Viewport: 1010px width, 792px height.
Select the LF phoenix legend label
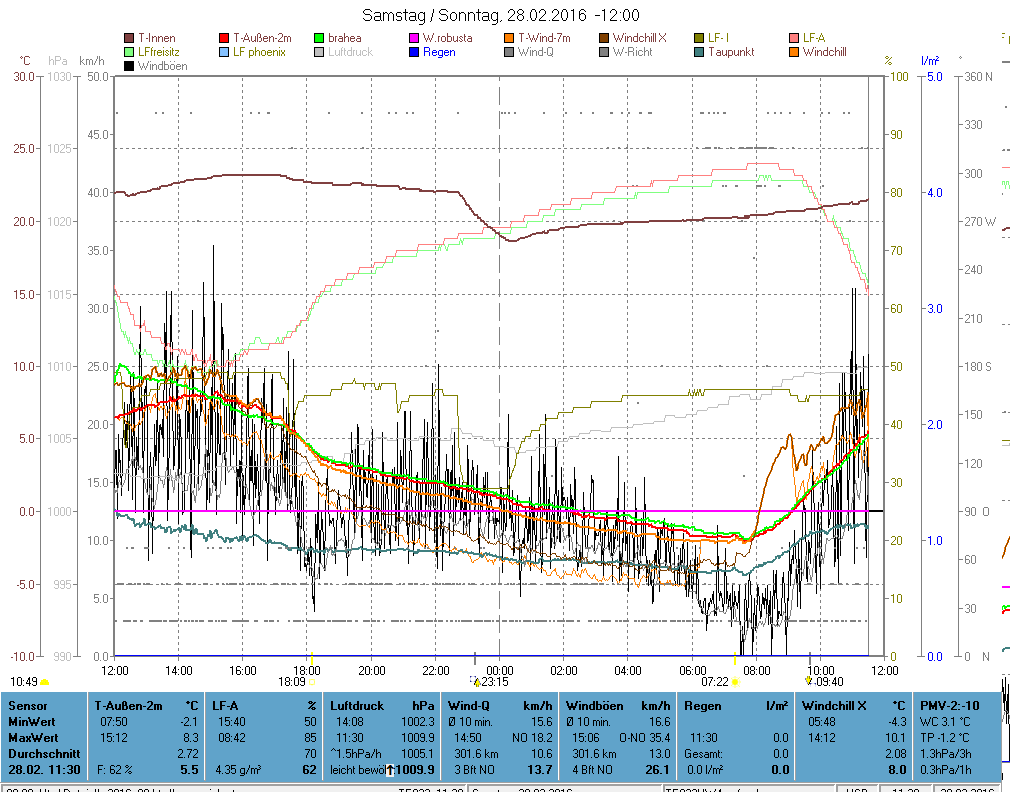259,52
